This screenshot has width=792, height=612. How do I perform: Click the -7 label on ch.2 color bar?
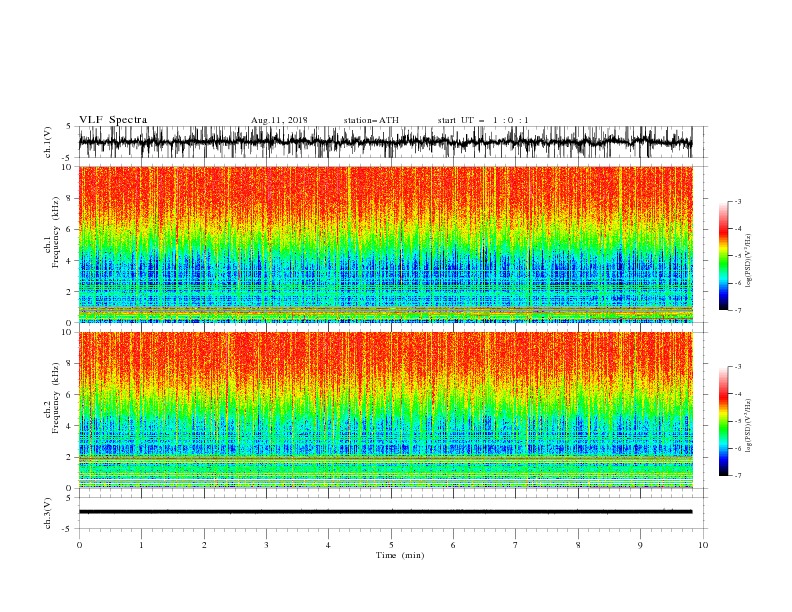tap(738, 476)
